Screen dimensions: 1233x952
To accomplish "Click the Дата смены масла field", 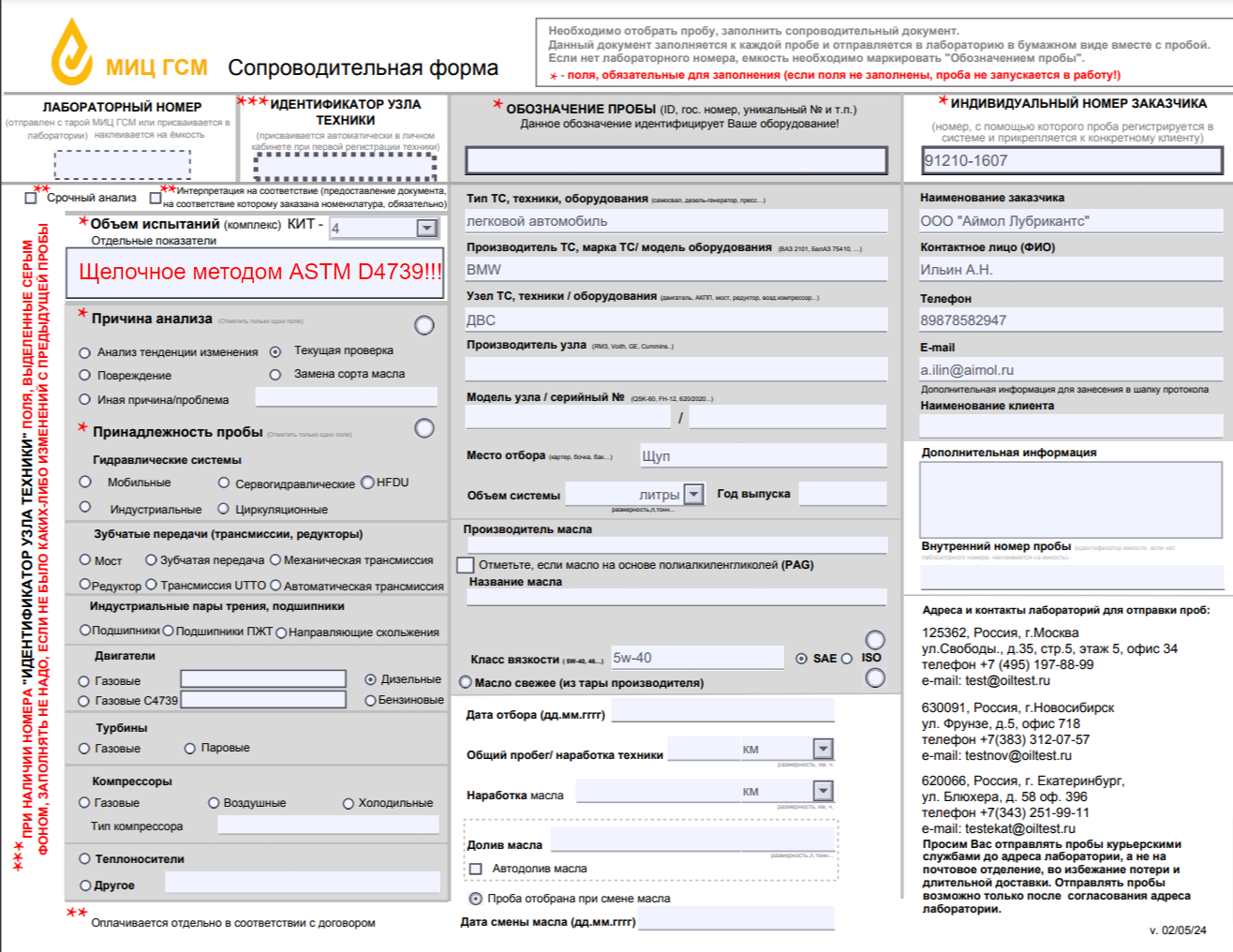I will click(735, 919).
